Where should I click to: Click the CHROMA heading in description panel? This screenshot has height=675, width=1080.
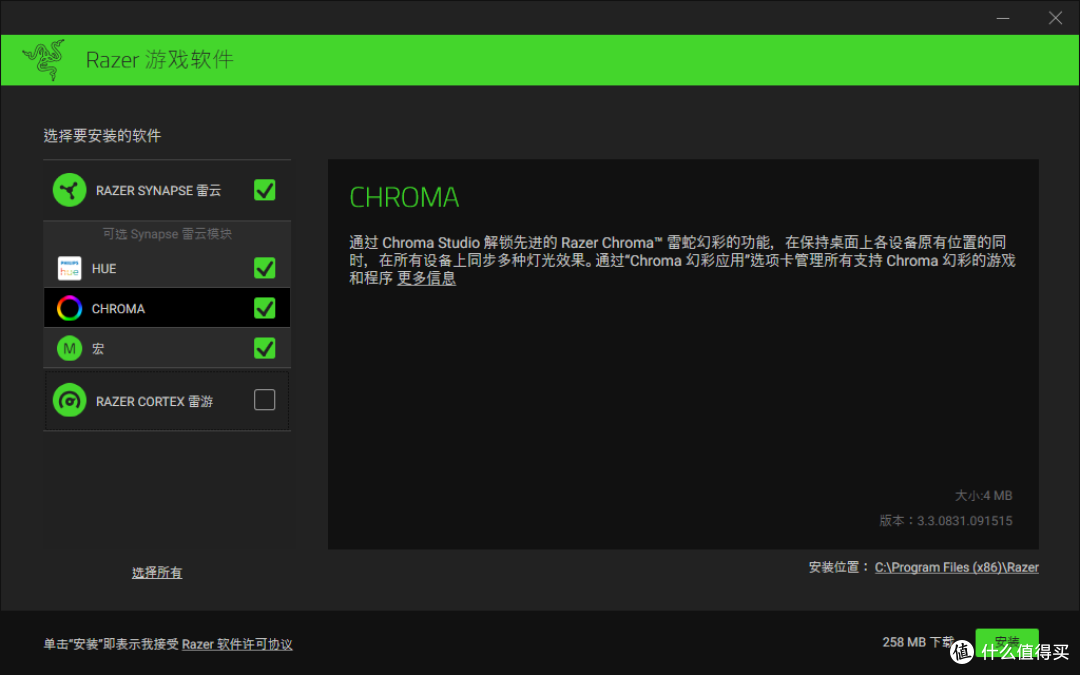pyautogui.click(x=404, y=198)
